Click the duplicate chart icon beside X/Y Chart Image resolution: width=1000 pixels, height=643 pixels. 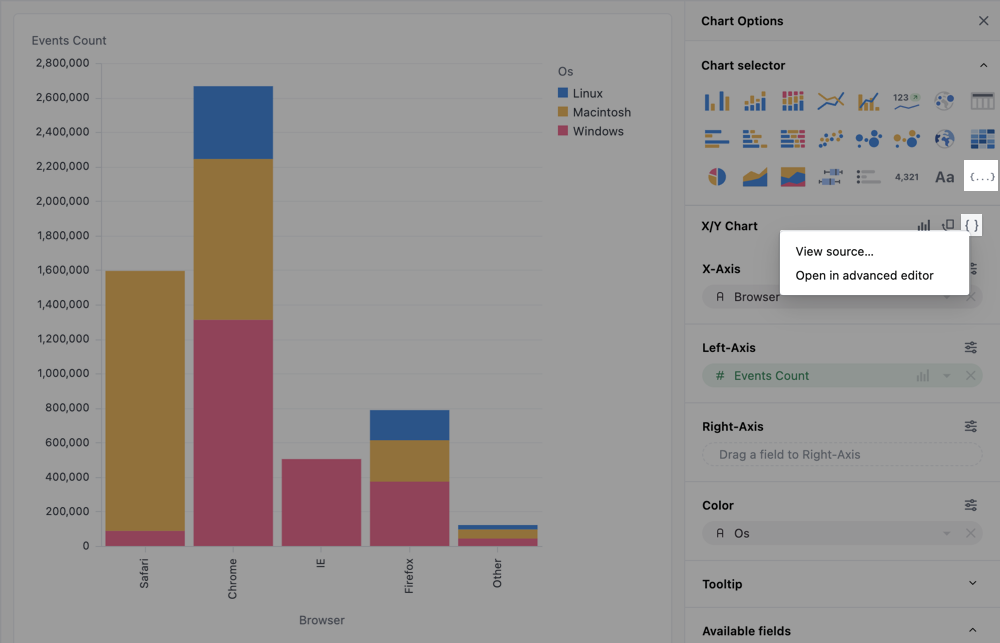[947, 225]
